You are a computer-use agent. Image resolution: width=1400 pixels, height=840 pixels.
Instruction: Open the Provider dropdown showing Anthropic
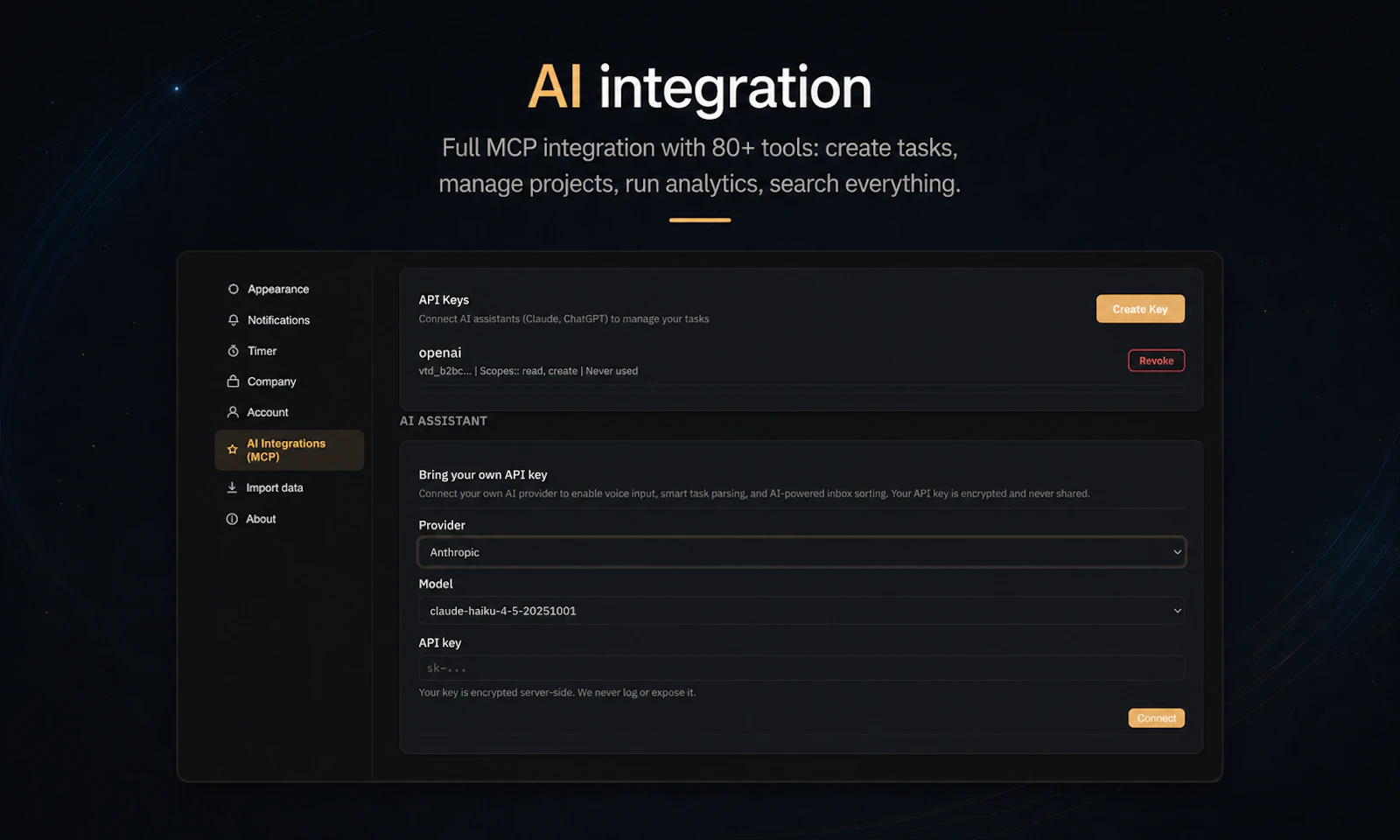click(801, 552)
